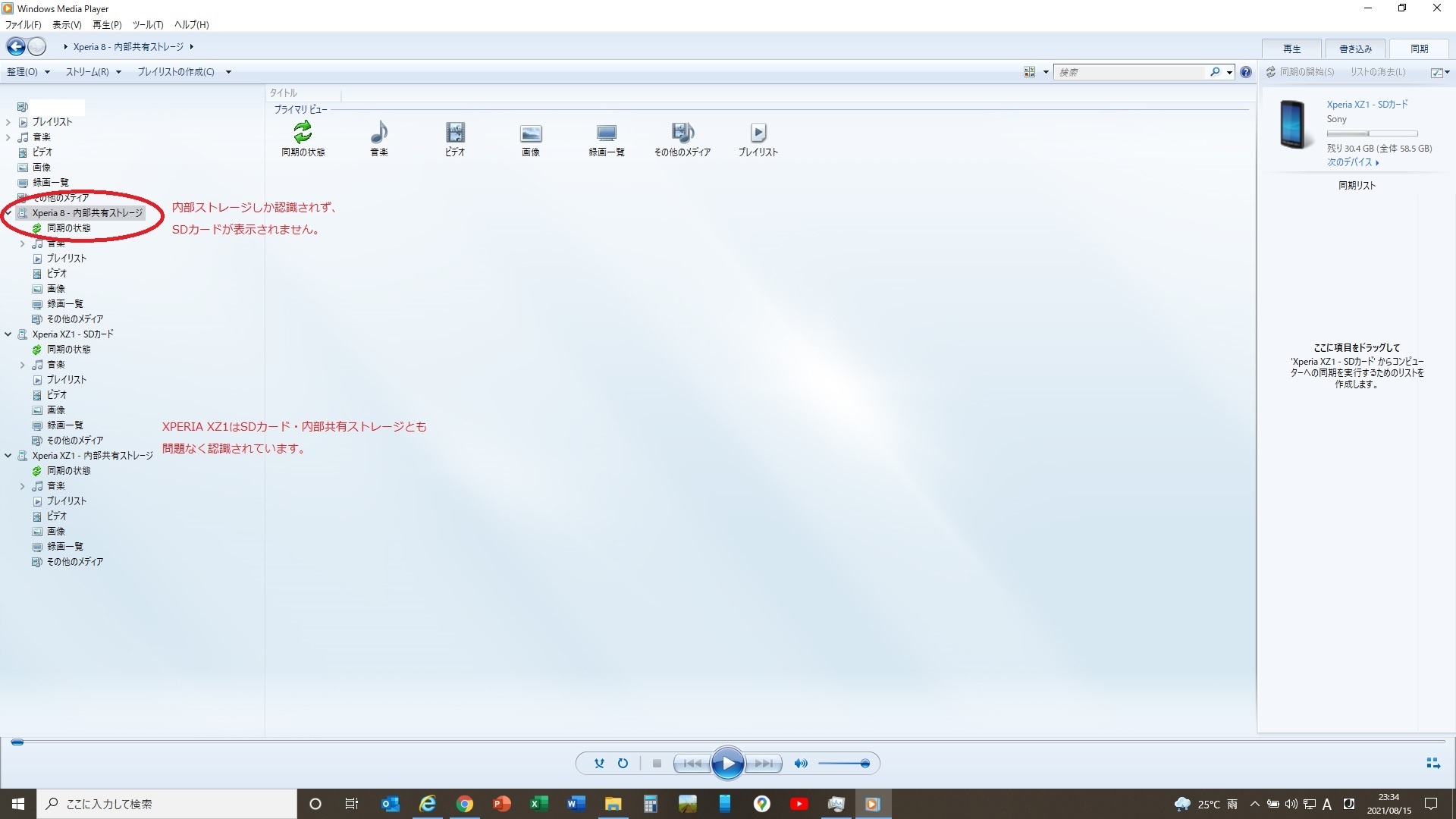Click the 検索 search input field
The width and height of the screenshot is (1456, 819).
tap(1130, 72)
